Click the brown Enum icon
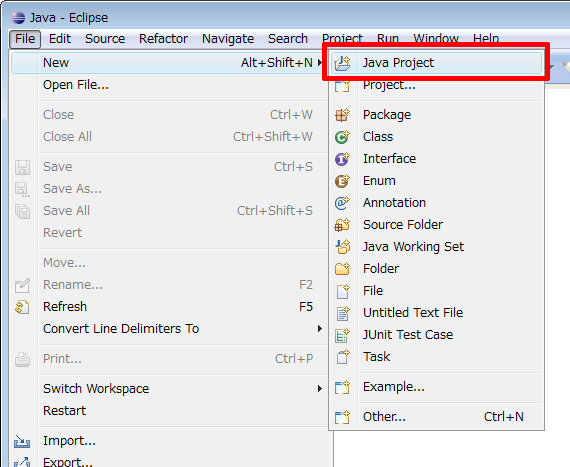The width and height of the screenshot is (570, 467). 342,181
